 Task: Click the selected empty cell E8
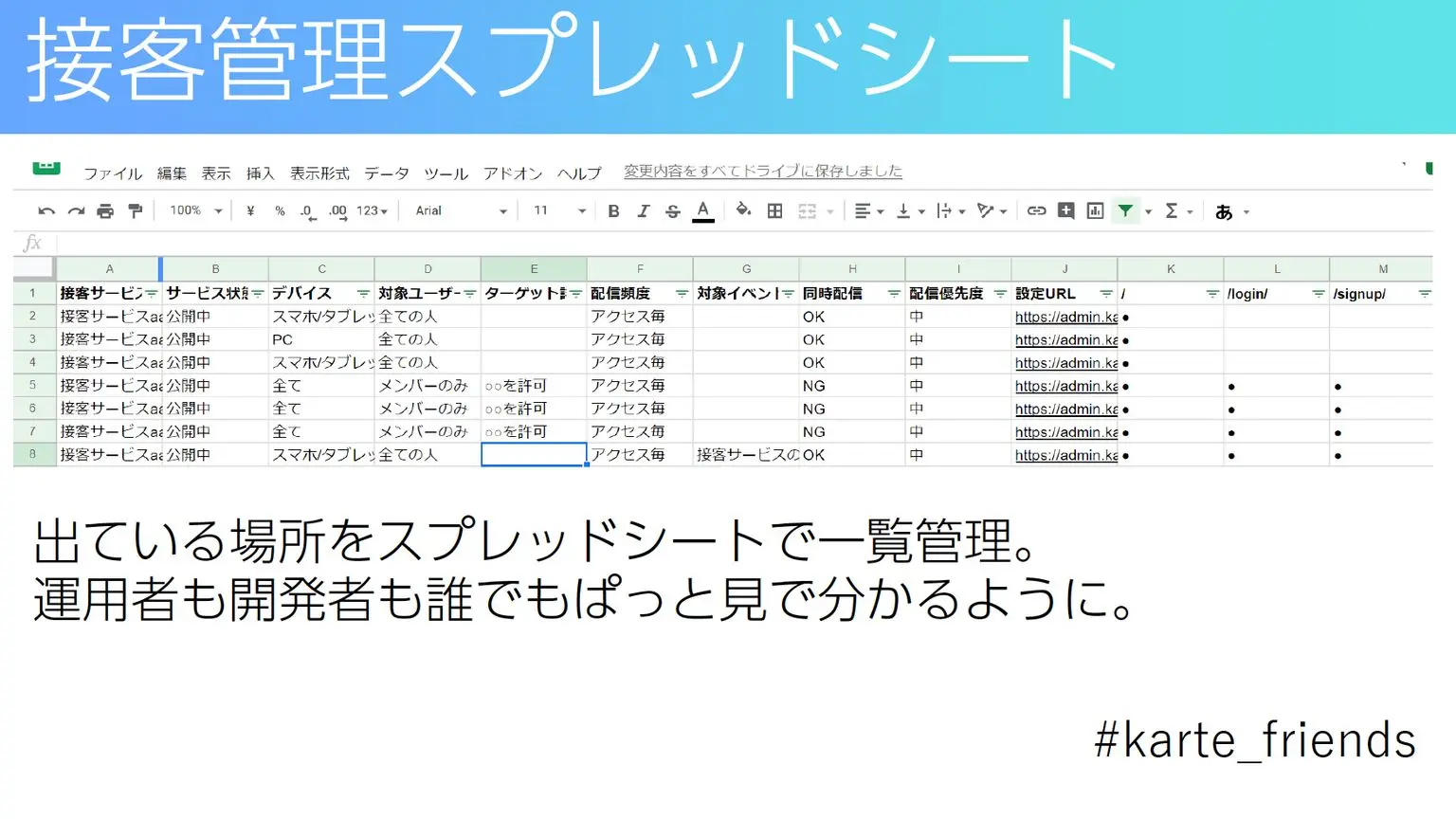pos(534,455)
